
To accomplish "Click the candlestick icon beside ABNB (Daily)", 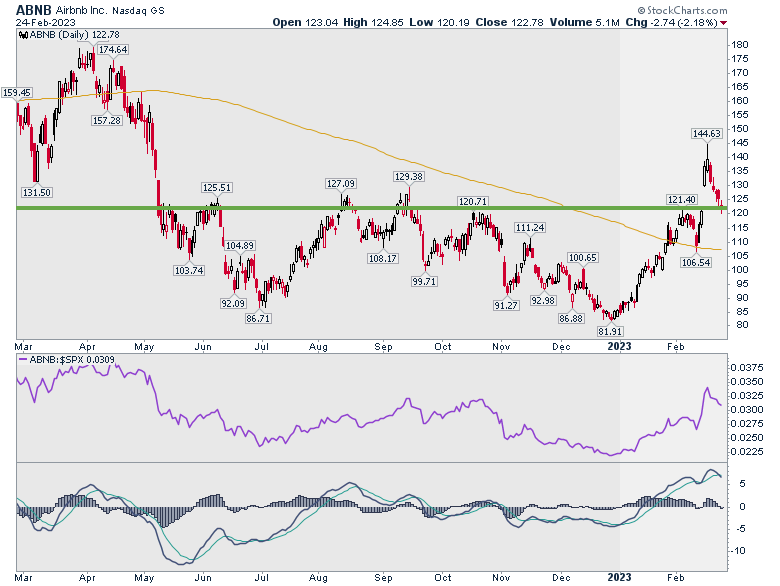I will (23, 35).
